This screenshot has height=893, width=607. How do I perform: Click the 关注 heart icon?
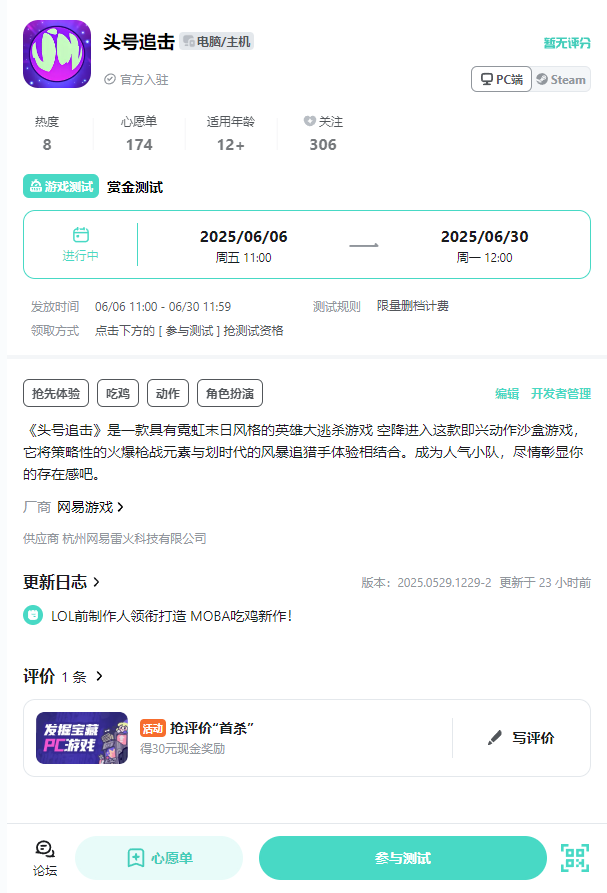[x=309, y=121]
